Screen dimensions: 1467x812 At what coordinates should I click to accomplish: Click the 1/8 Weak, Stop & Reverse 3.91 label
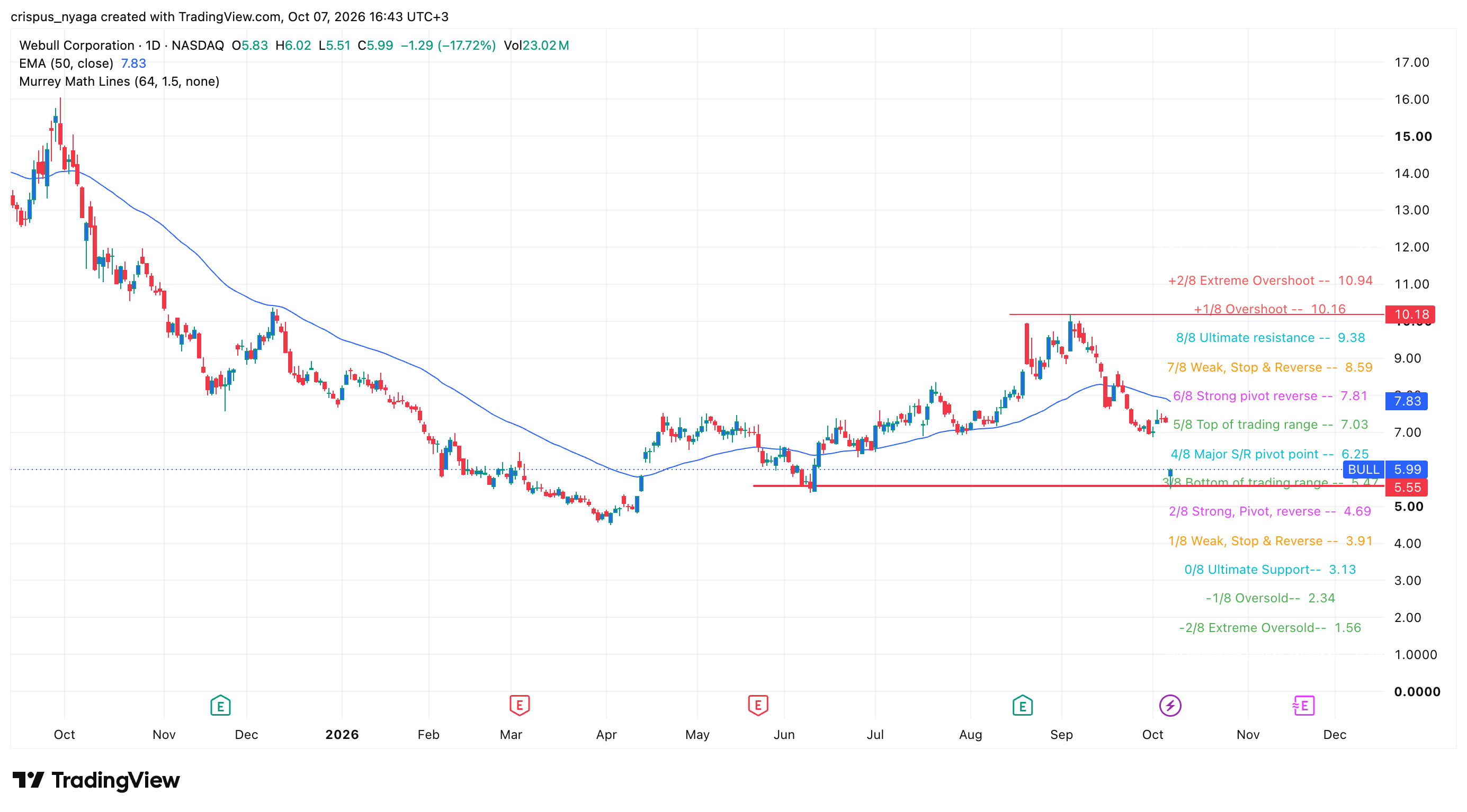click(1270, 540)
